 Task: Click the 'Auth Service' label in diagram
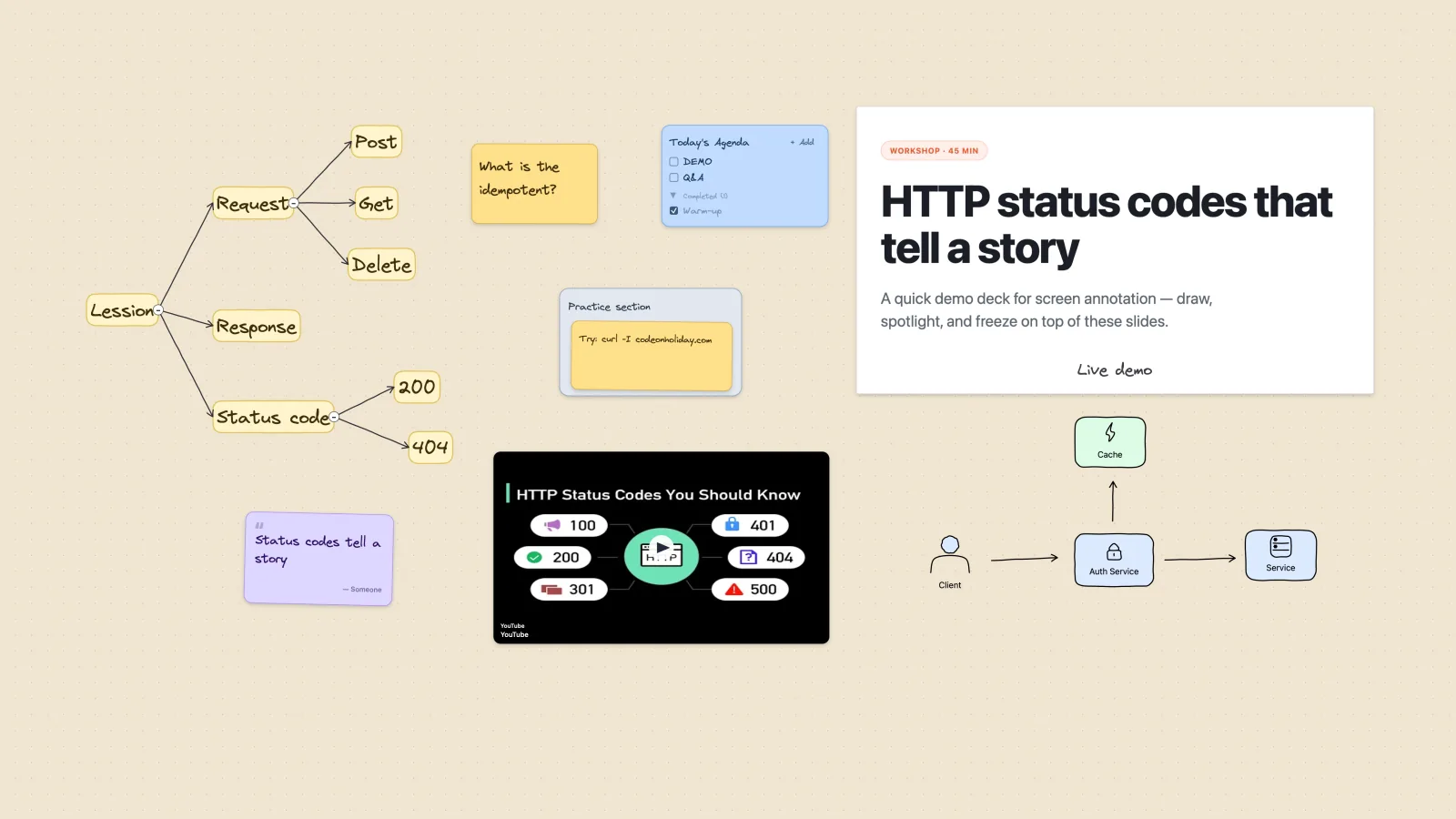tap(1114, 571)
